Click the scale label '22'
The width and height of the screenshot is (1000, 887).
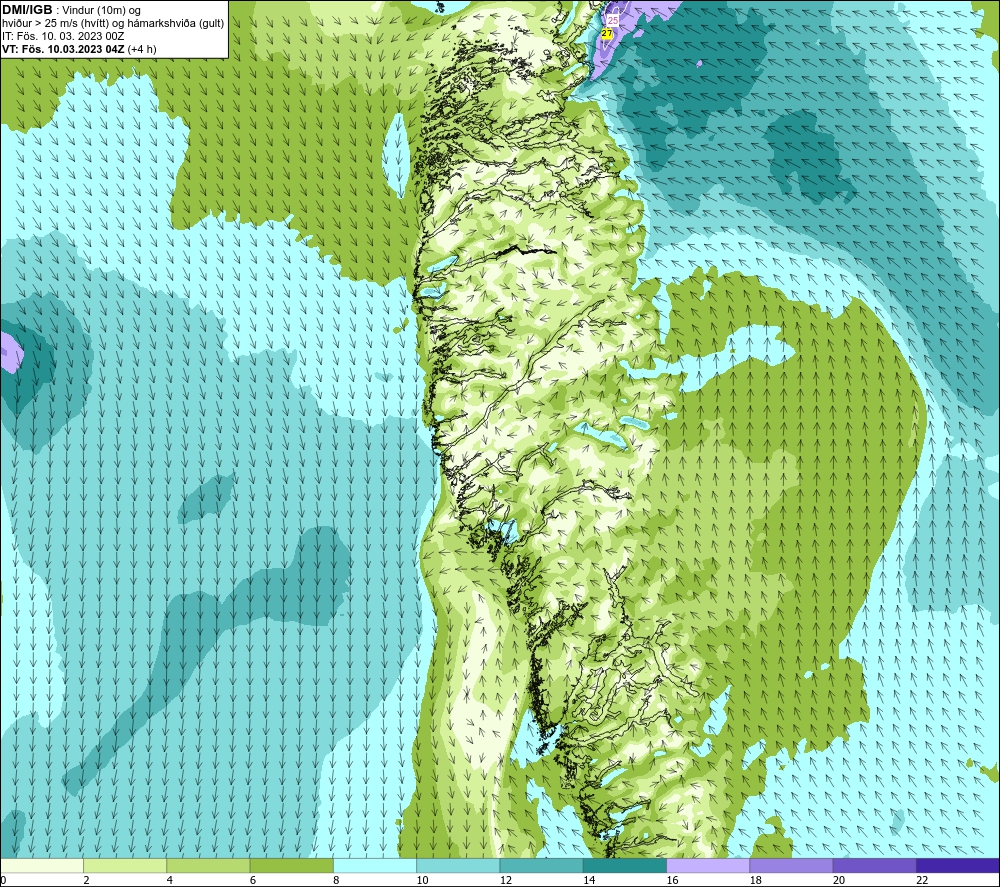922,880
